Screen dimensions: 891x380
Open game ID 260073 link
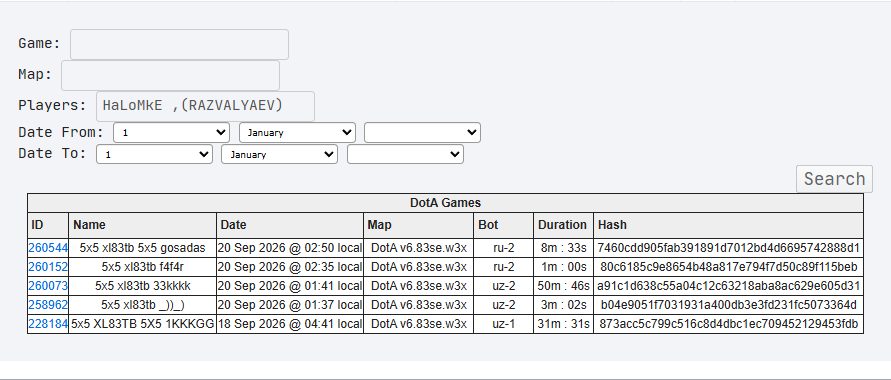point(48,286)
